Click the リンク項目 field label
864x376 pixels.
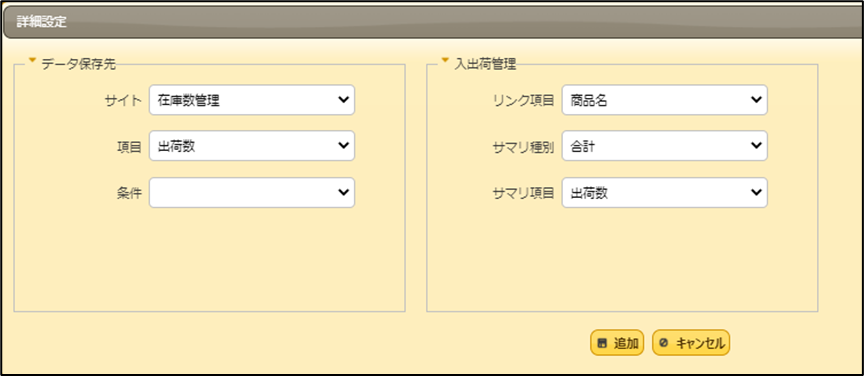pyautogui.click(x=523, y=101)
